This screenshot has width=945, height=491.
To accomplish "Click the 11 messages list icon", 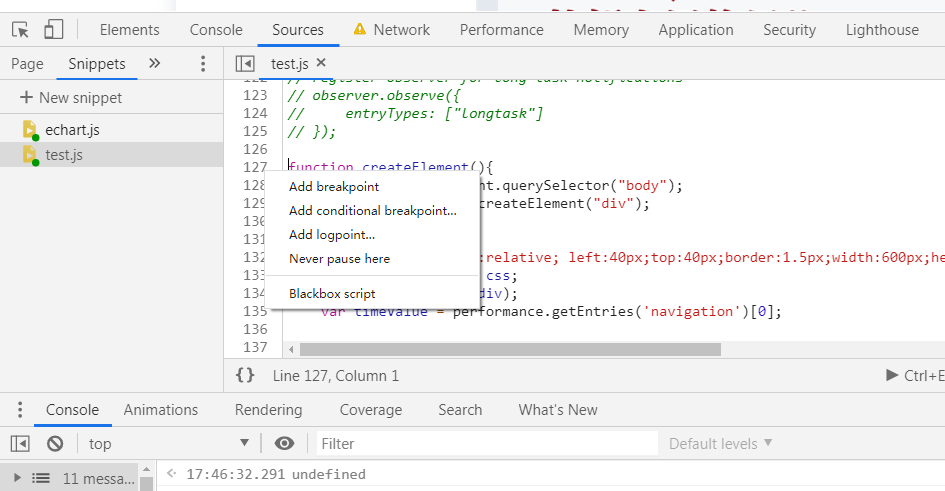I will click(x=41, y=478).
